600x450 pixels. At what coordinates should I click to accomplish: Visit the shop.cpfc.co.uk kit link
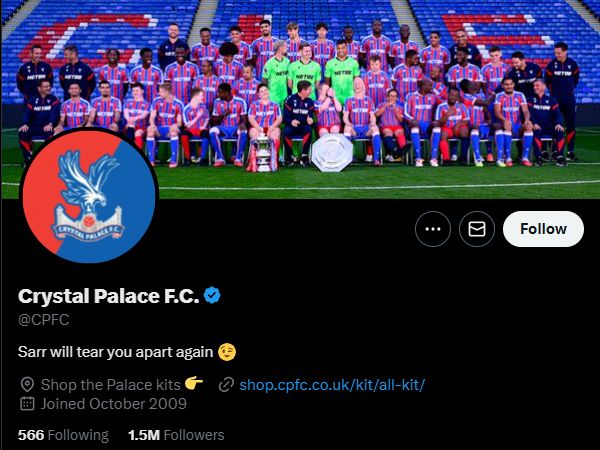332,384
